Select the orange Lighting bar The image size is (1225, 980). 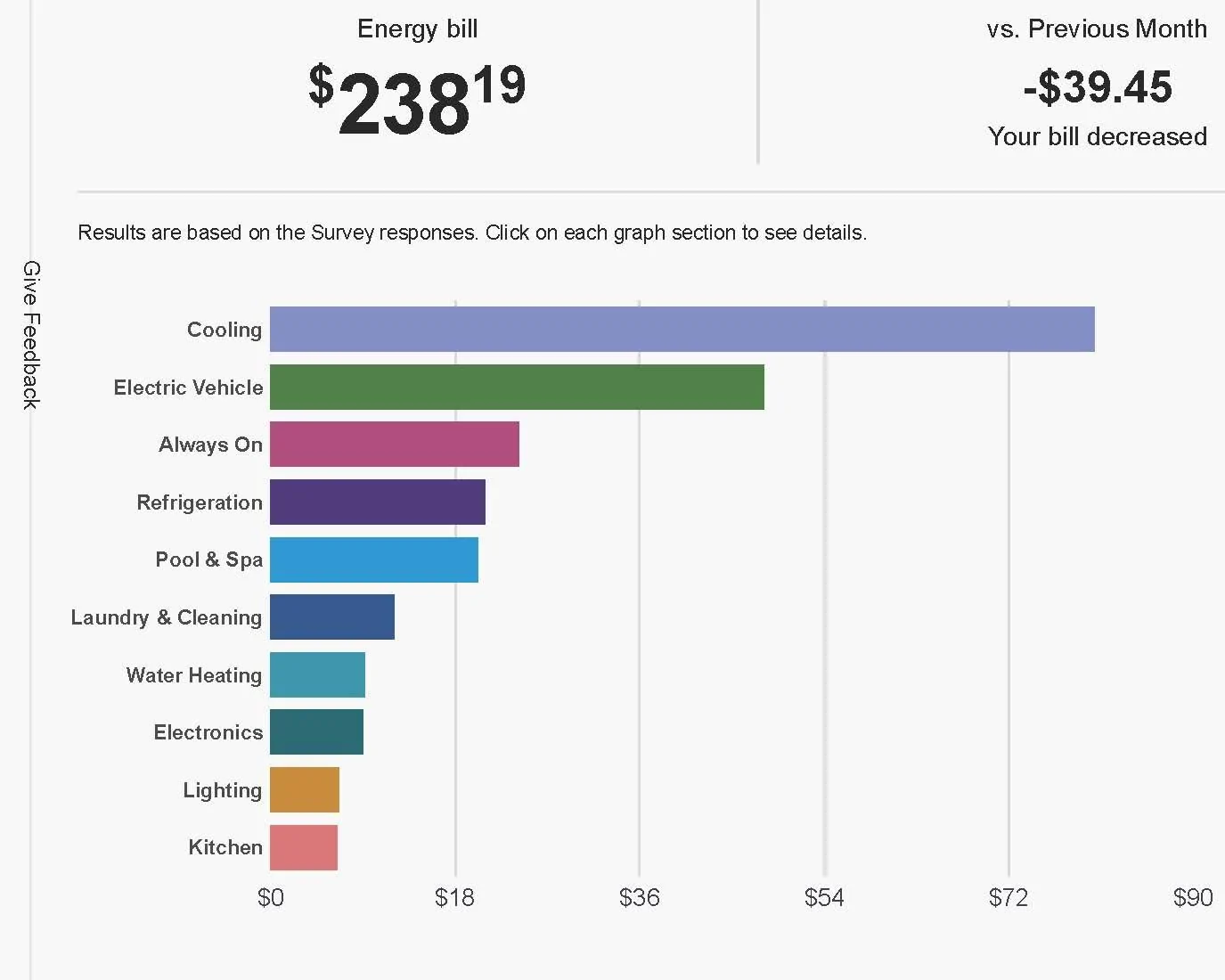point(304,790)
